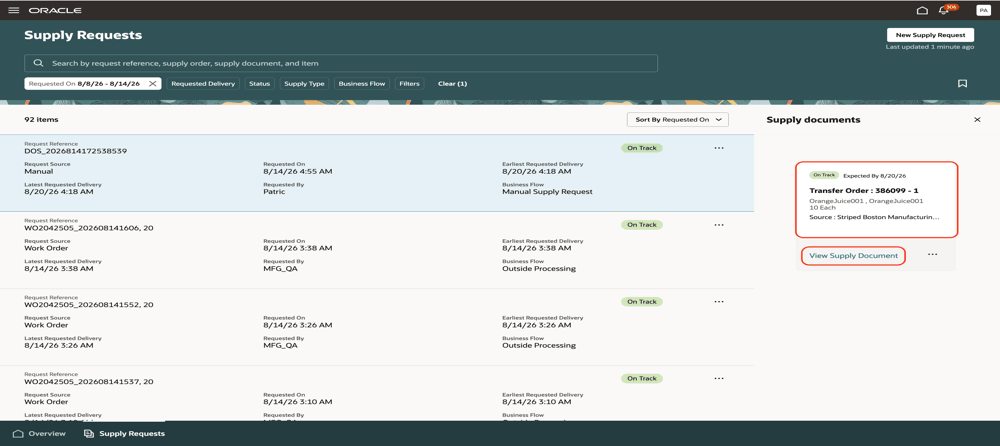Select Transfer Order 386099 - 1 card

click(877, 200)
